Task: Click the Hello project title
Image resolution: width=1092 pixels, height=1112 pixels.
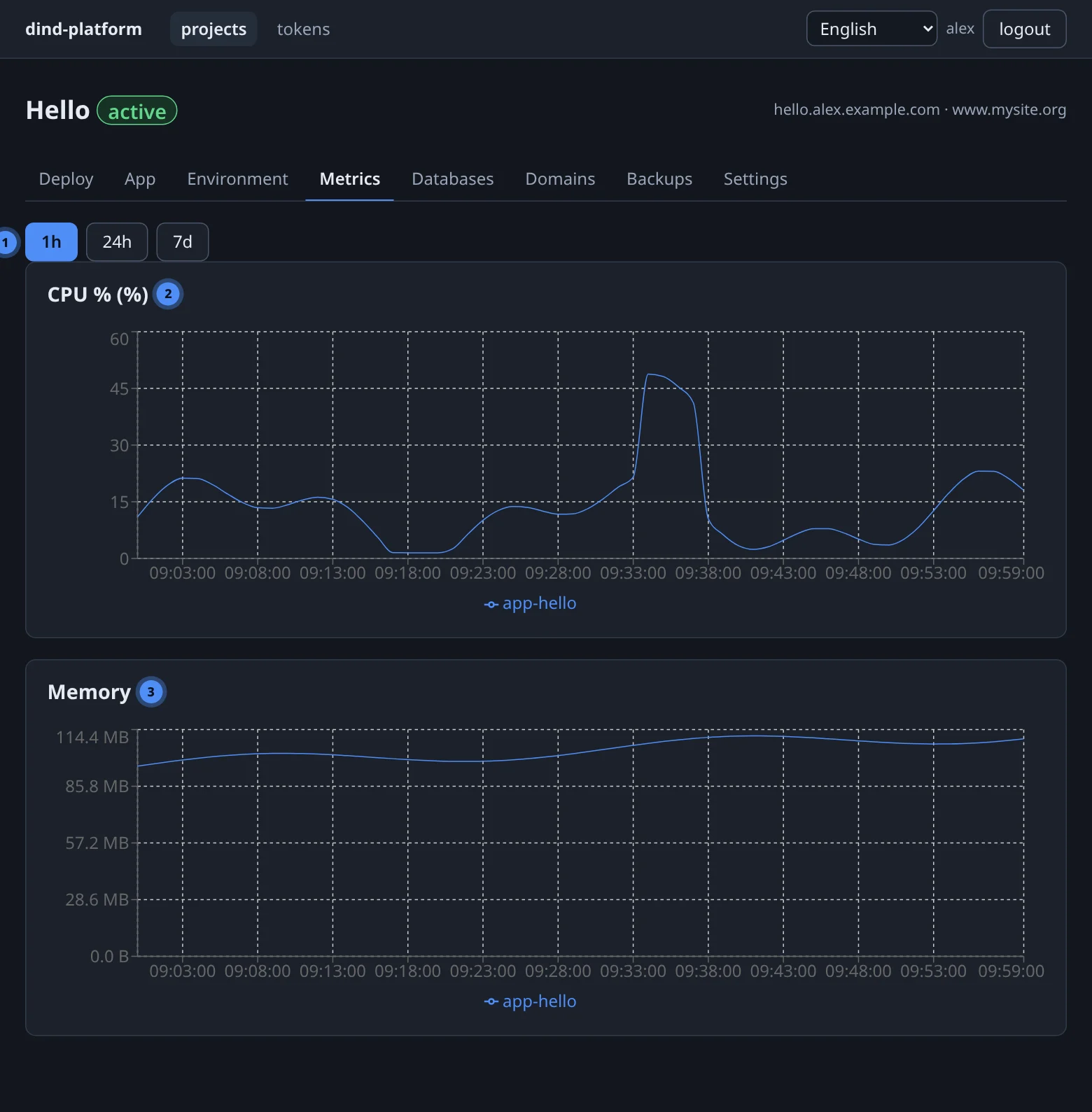Action: click(x=57, y=111)
